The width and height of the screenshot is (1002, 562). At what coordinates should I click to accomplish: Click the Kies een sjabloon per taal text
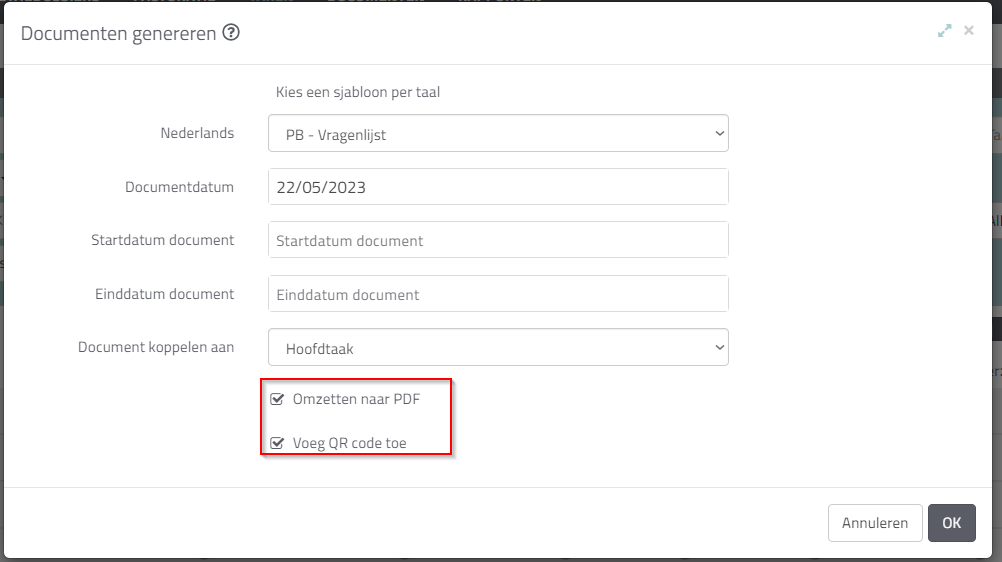(x=357, y=92)
